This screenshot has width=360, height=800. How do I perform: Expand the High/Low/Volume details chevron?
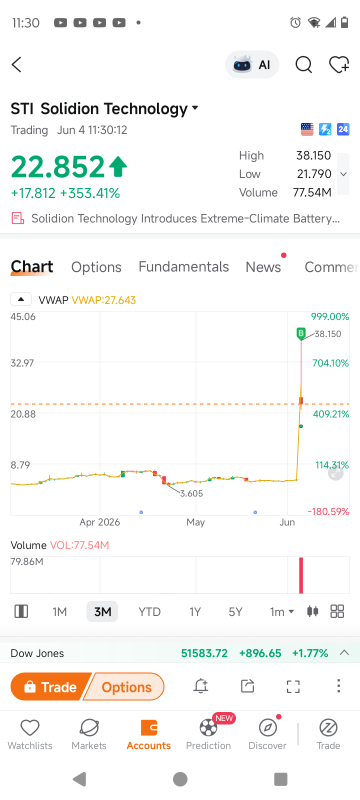click(344, 174)
